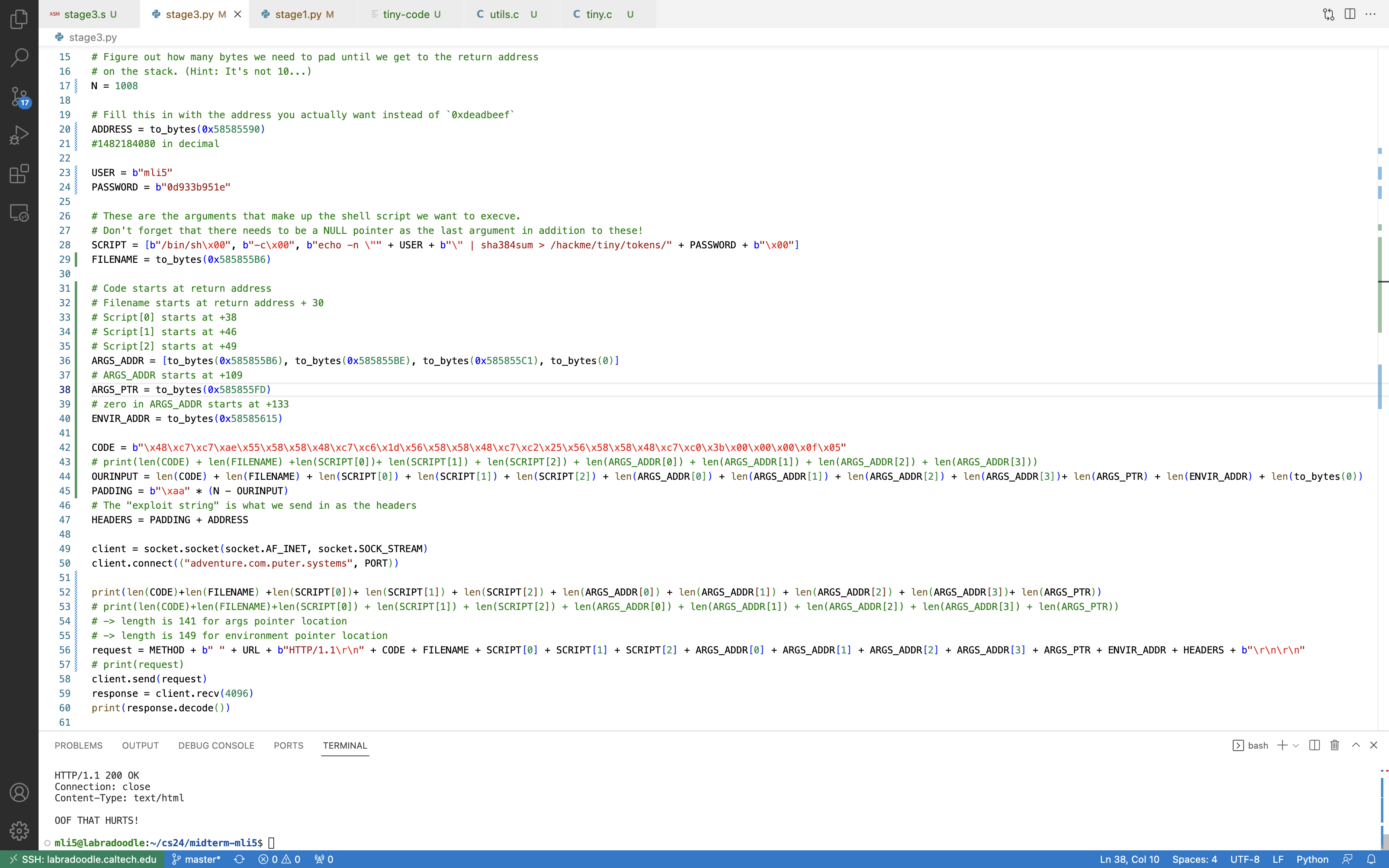
Task: Delete the bash terminal with trash icon
Action: point(1334,745)
